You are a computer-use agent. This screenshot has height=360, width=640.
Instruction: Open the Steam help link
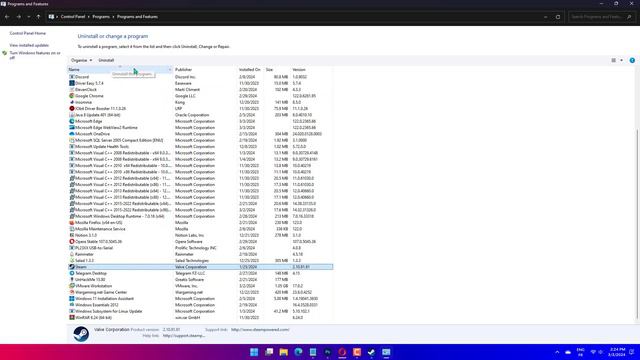click(184, 336)
